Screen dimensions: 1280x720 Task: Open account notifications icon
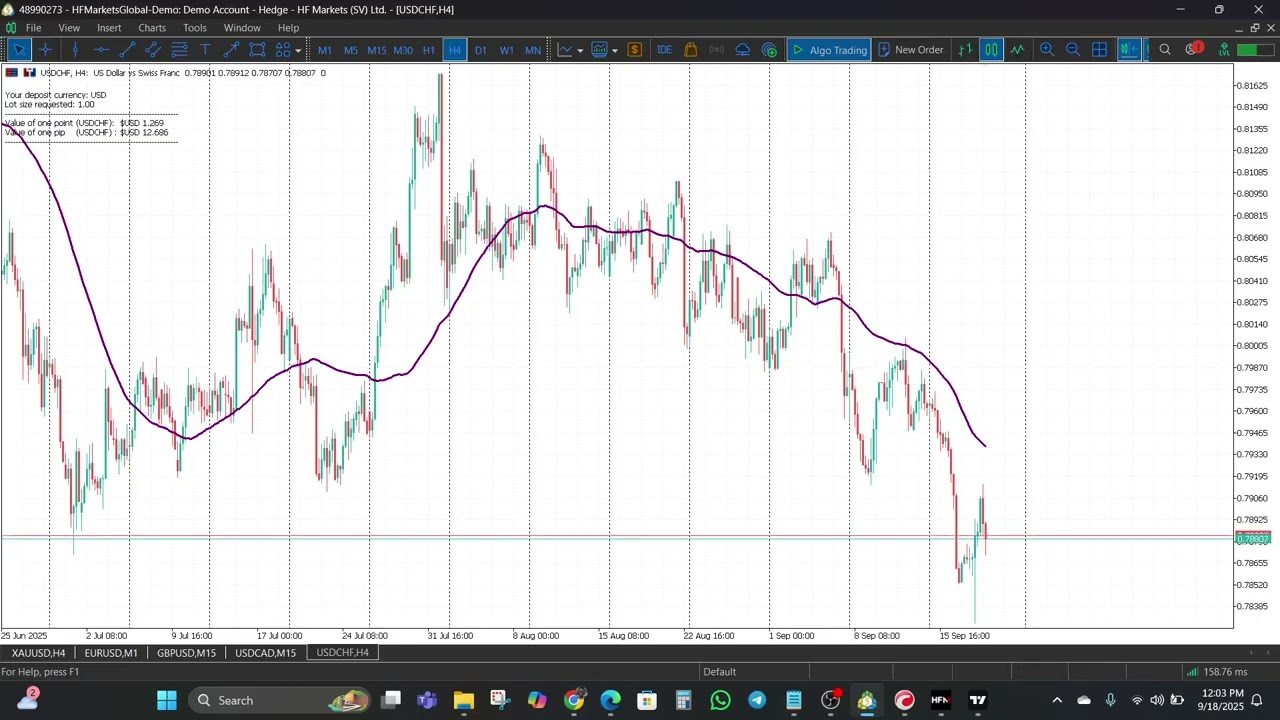[1193, 49]
